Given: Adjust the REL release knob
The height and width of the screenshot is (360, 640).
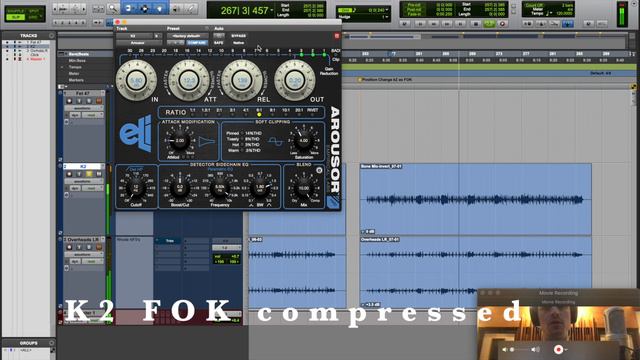Looking at the screenshot, I should pyautogui.click(x=242, y=81).
